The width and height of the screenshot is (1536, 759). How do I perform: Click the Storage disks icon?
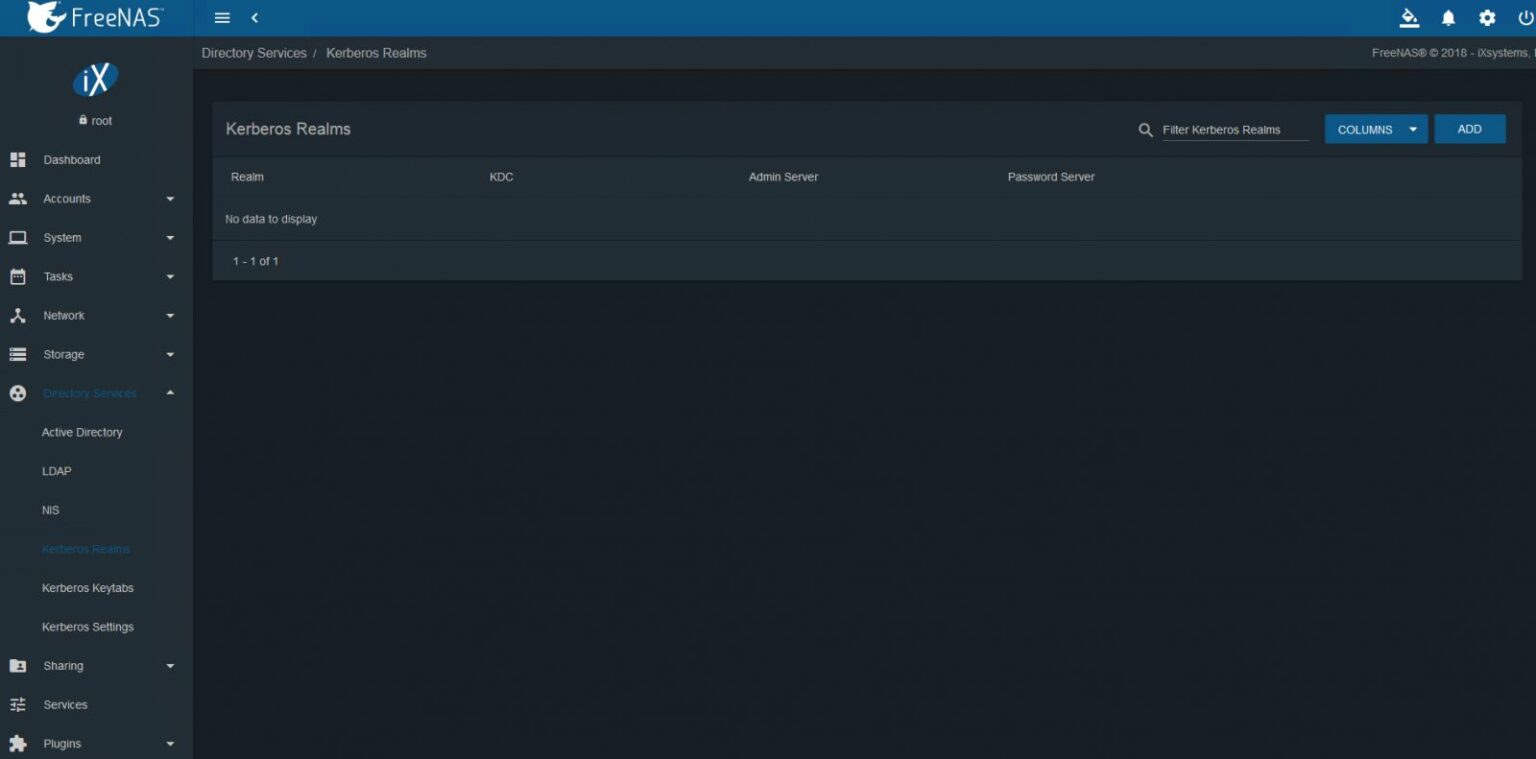click(x=17, y=355)
